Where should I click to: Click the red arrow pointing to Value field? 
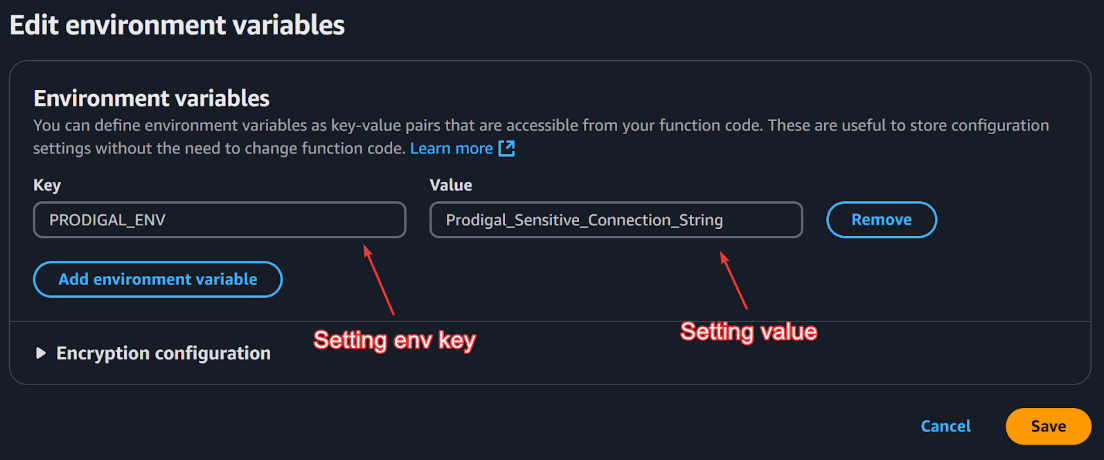(x=735, y=282)
